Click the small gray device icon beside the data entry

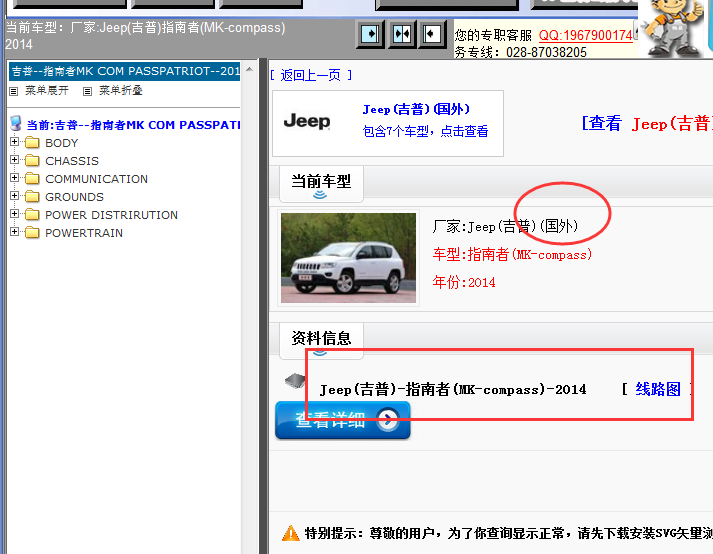[295, 381]
